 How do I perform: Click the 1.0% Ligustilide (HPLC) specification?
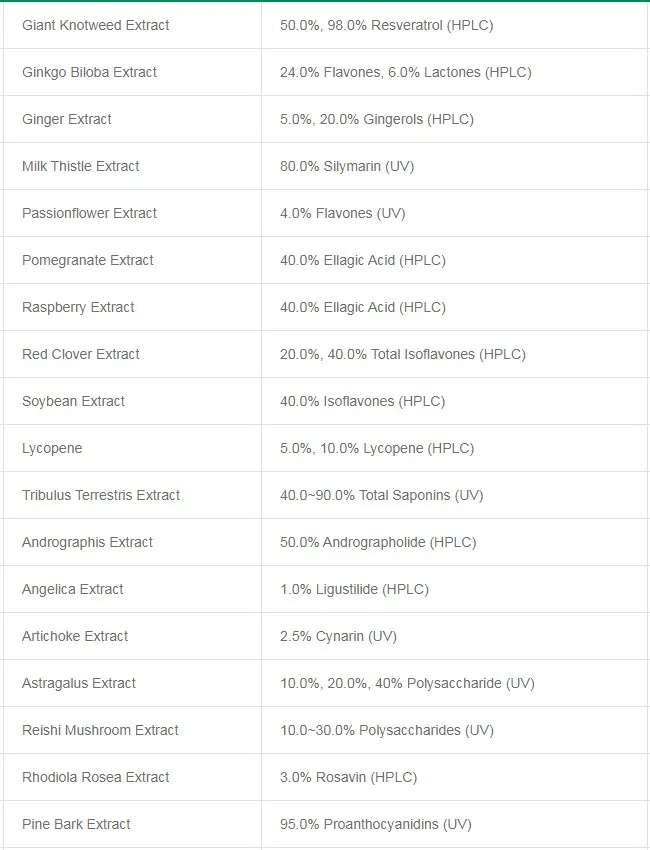coord(354,589)
